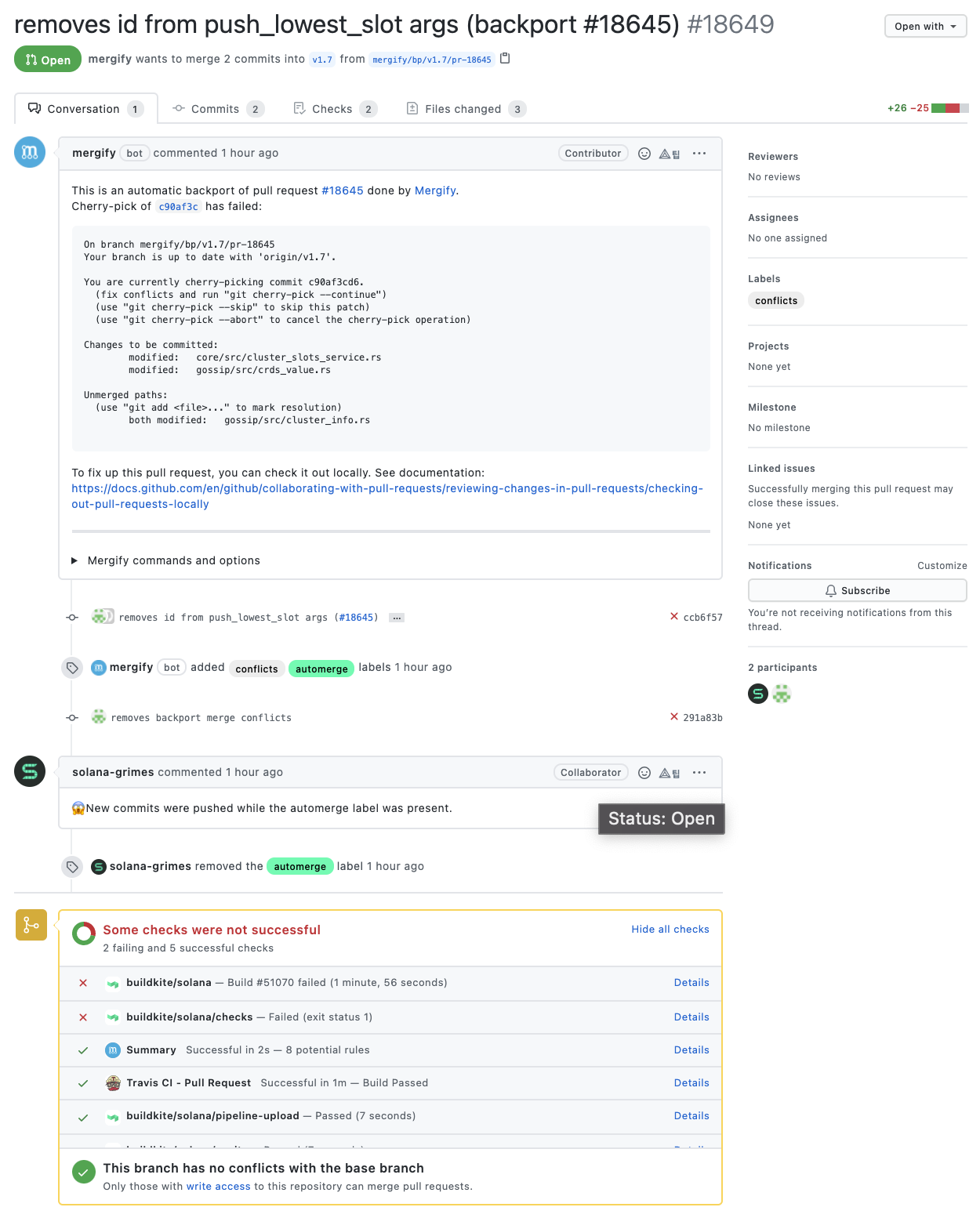Open the Mergify link in comment
This screenshot has height=1218, width=980.
(435, 190)
